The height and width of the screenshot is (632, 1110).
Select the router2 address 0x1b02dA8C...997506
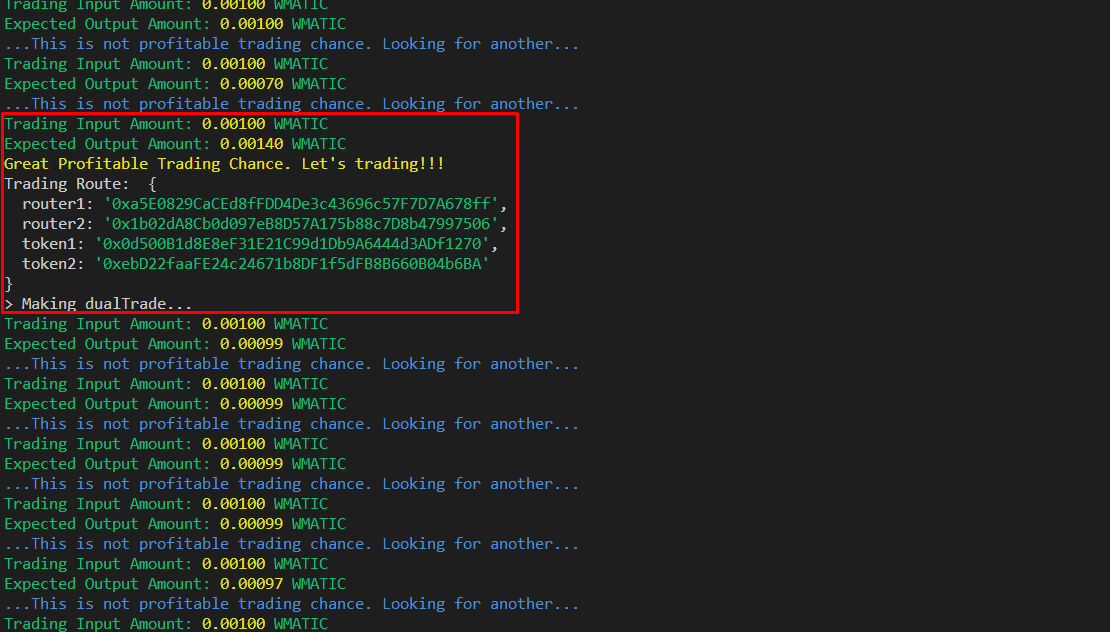(301, 224)
